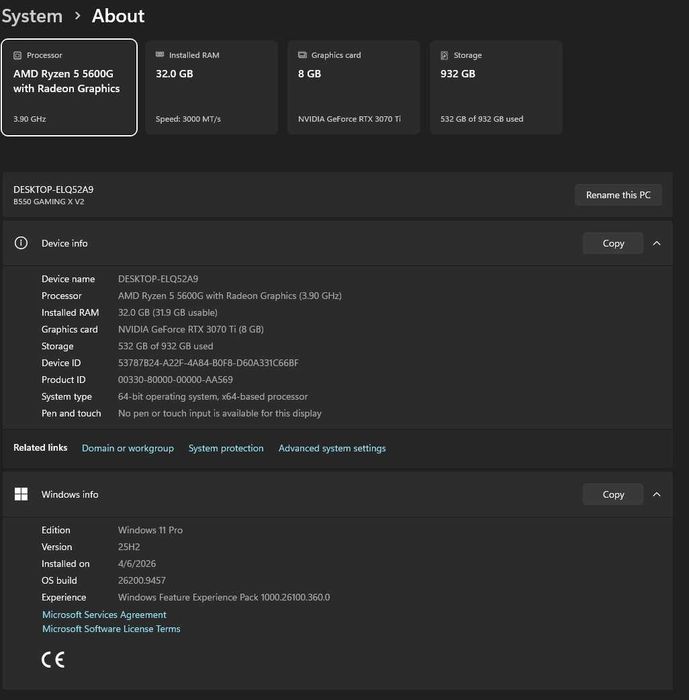The width and height of the screenshot is (689, 700).
Task: Open the Graphics card 8 GB card
Action: (x=354, y=88)
